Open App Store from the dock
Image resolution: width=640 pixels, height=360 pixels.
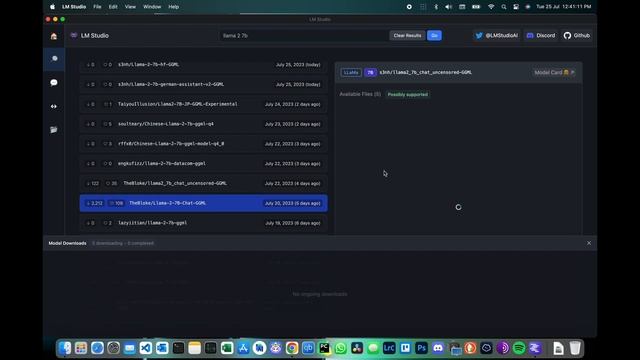pos(243,348)
